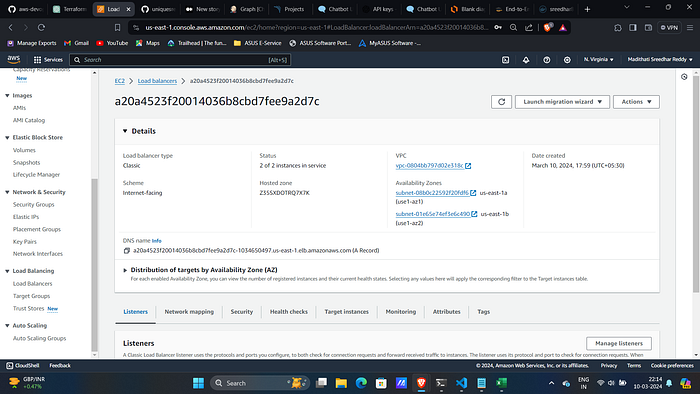Open AWS home logo

point(14,59)
